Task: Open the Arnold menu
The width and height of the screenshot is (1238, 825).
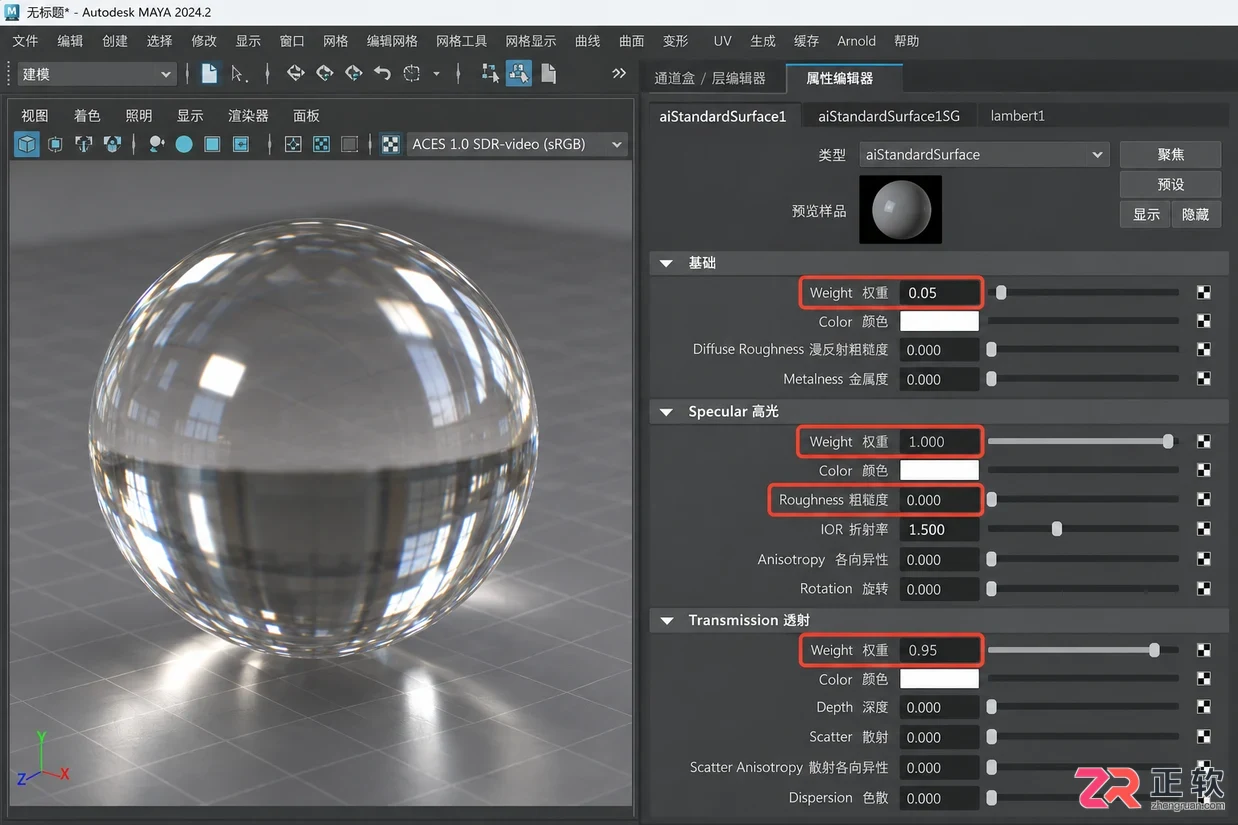Action: [x=857, y=41]
